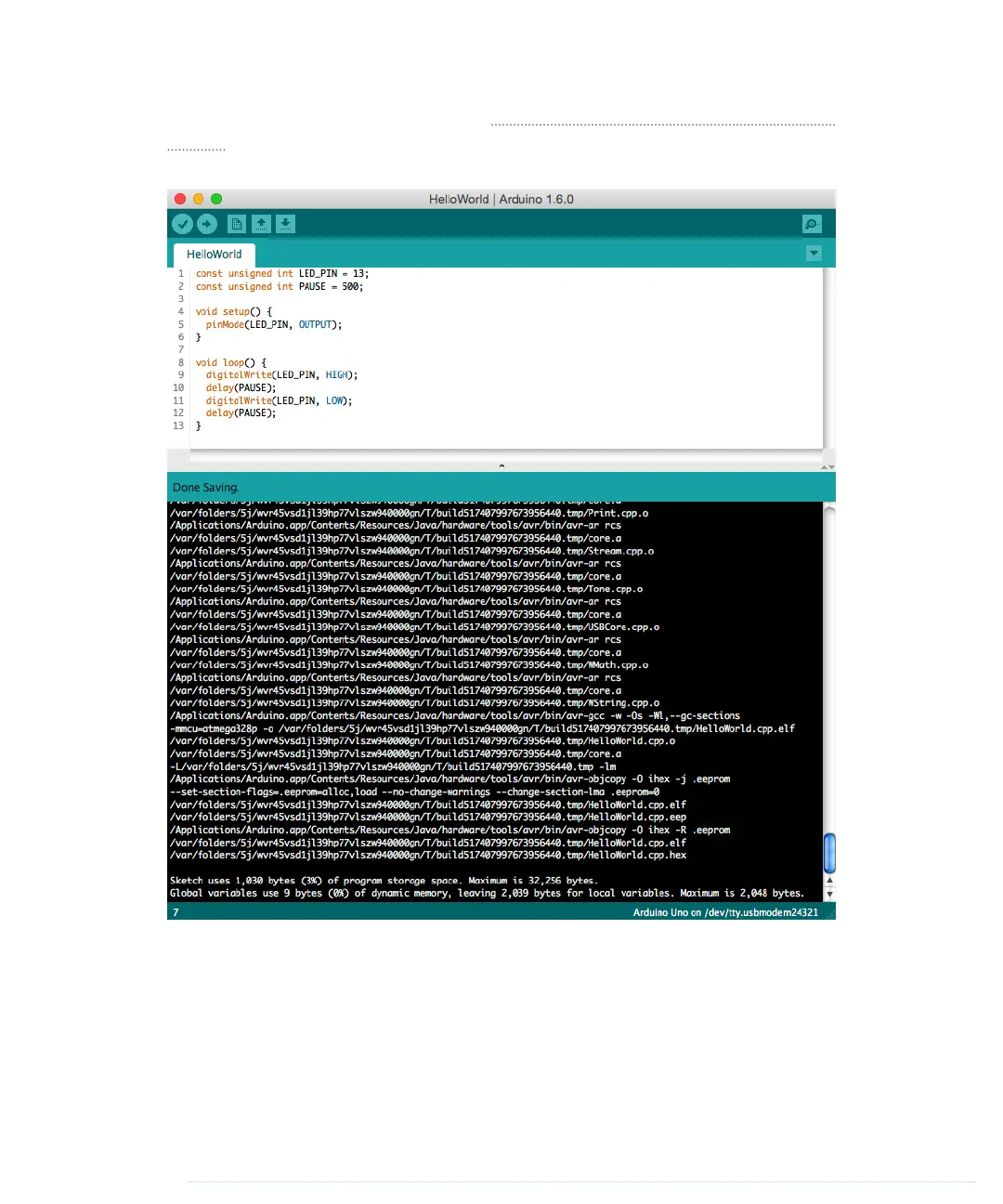Create a new sketch with the New icon
The height and width of the screenshot is (1204, 1003).
(x=237, y=224)
